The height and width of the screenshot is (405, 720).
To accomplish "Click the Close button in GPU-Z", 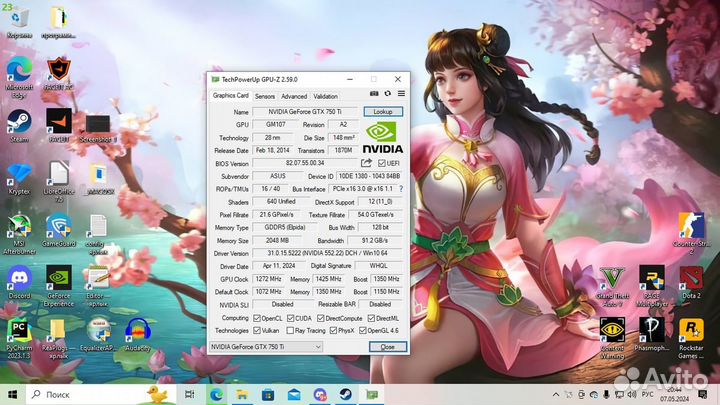I will coord(388,347).
